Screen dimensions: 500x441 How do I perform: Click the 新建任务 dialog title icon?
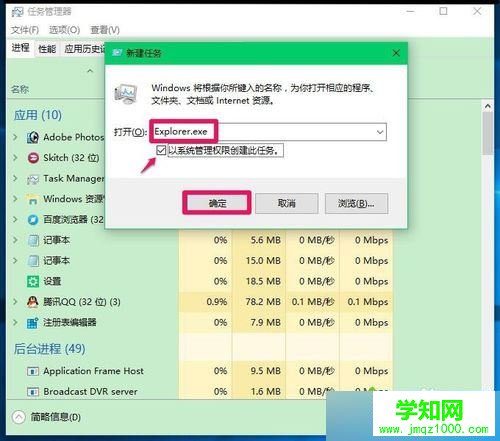click(117, 53)
